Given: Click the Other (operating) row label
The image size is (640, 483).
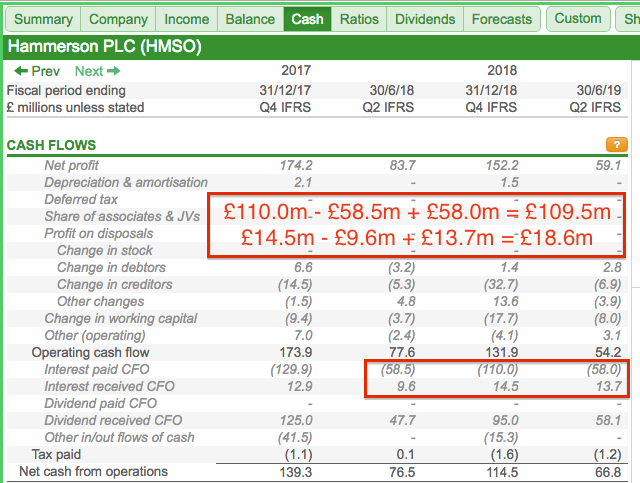Looking at the screenshot, I should click(x=95, y=336).
